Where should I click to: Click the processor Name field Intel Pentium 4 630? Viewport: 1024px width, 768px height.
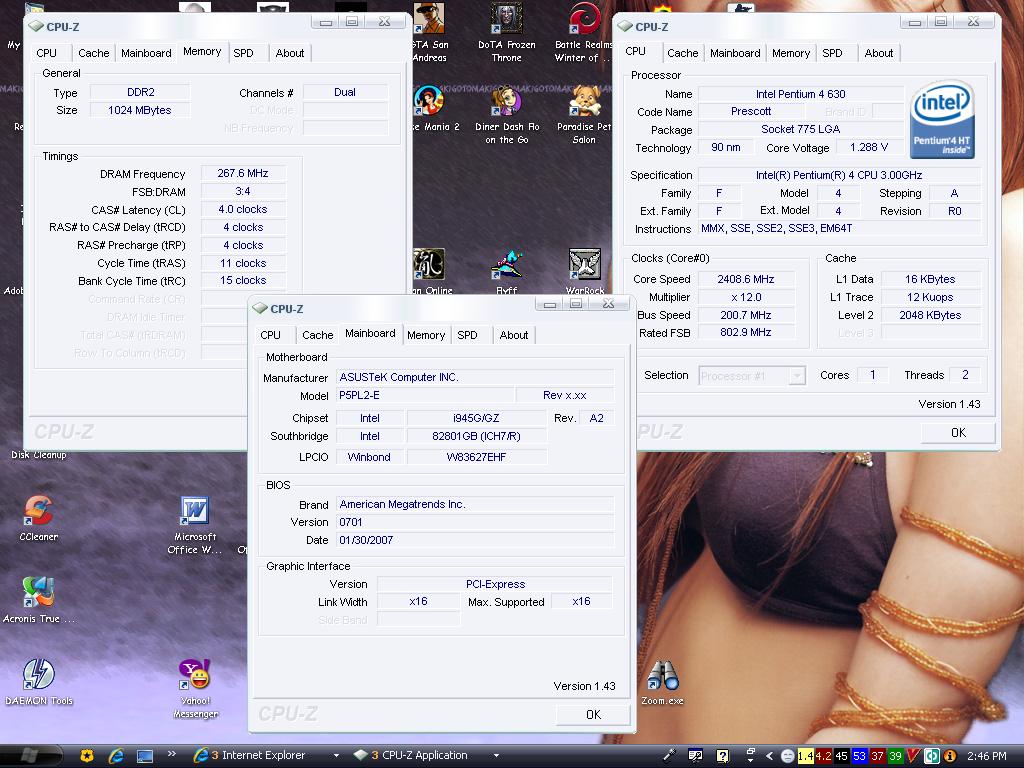801,94
